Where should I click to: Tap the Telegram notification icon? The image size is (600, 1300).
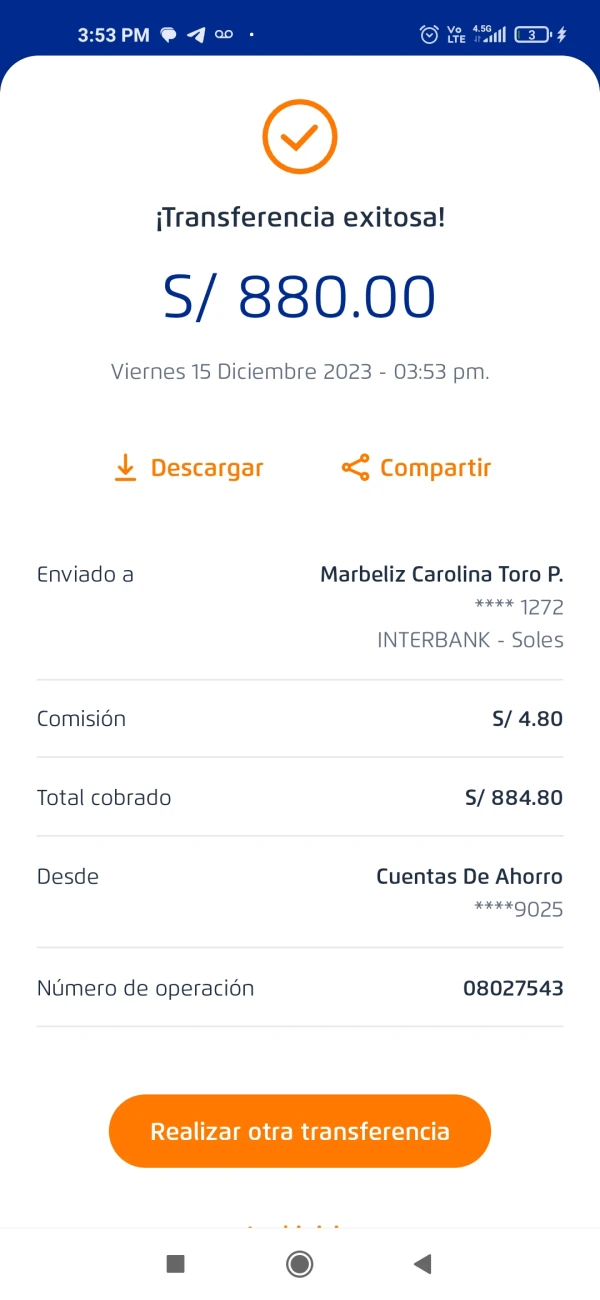pos(196,35)
